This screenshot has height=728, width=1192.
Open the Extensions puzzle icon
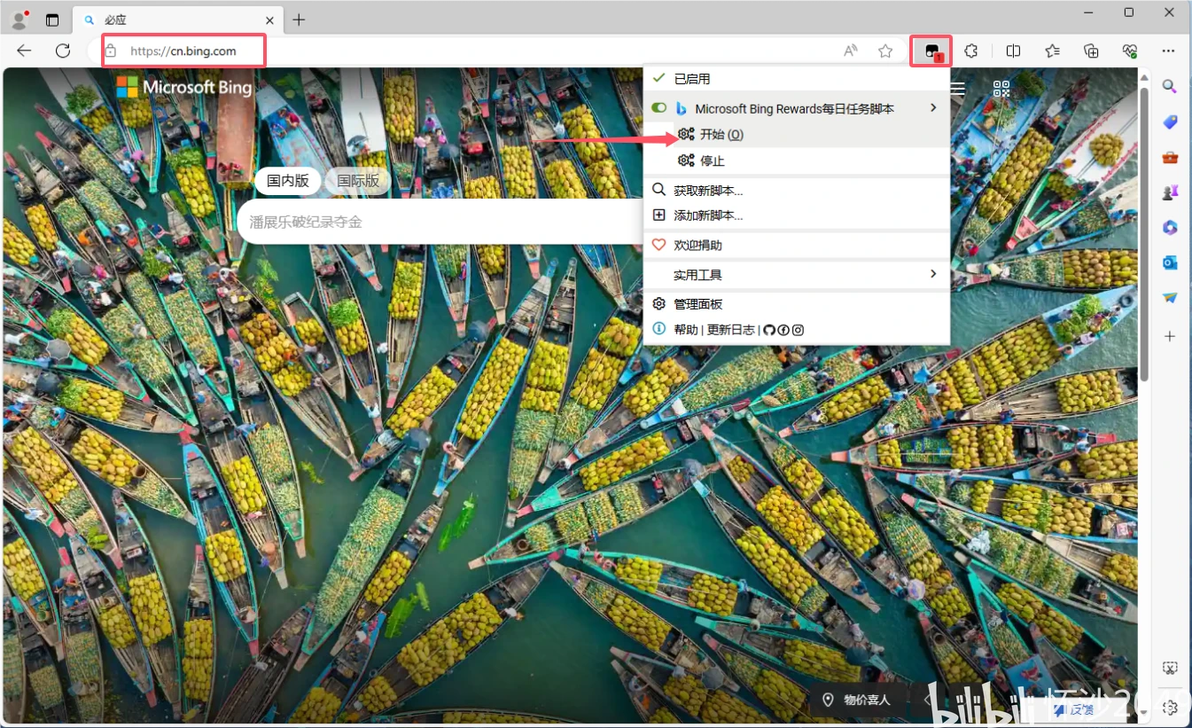(x=971, y=51)
